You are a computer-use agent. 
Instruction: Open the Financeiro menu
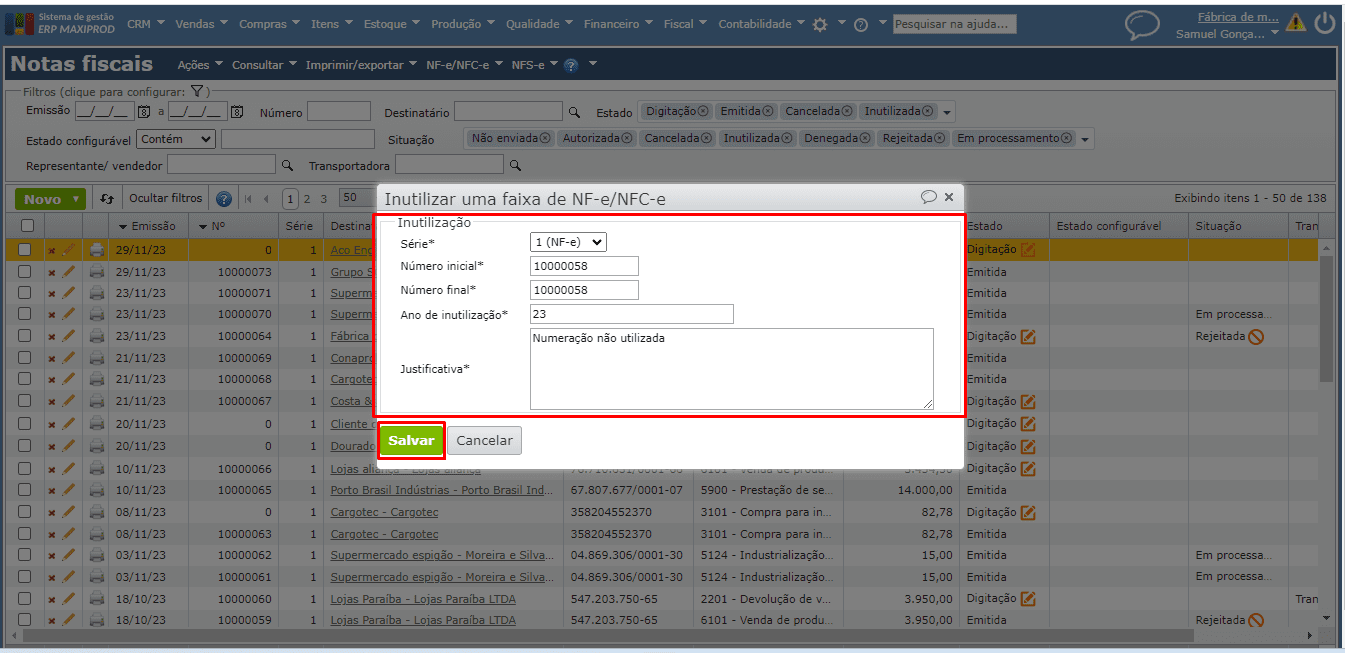pos(619,24)
